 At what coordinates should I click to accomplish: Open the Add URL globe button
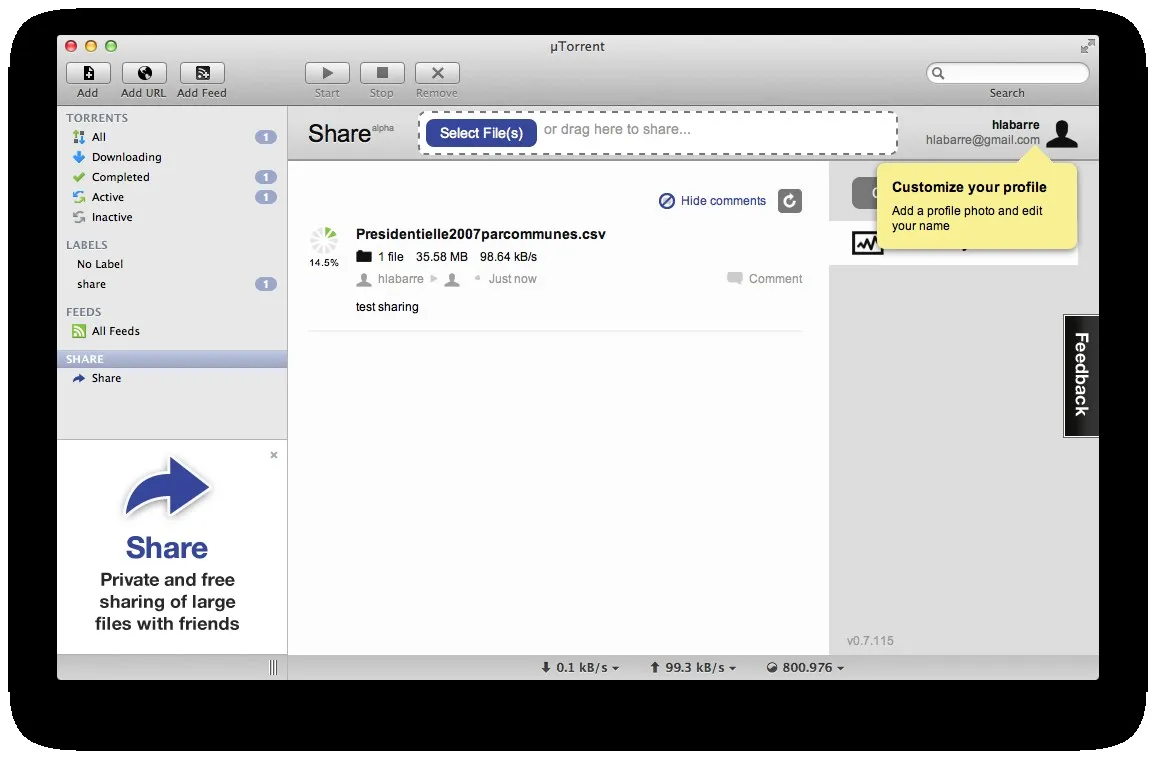144,73
